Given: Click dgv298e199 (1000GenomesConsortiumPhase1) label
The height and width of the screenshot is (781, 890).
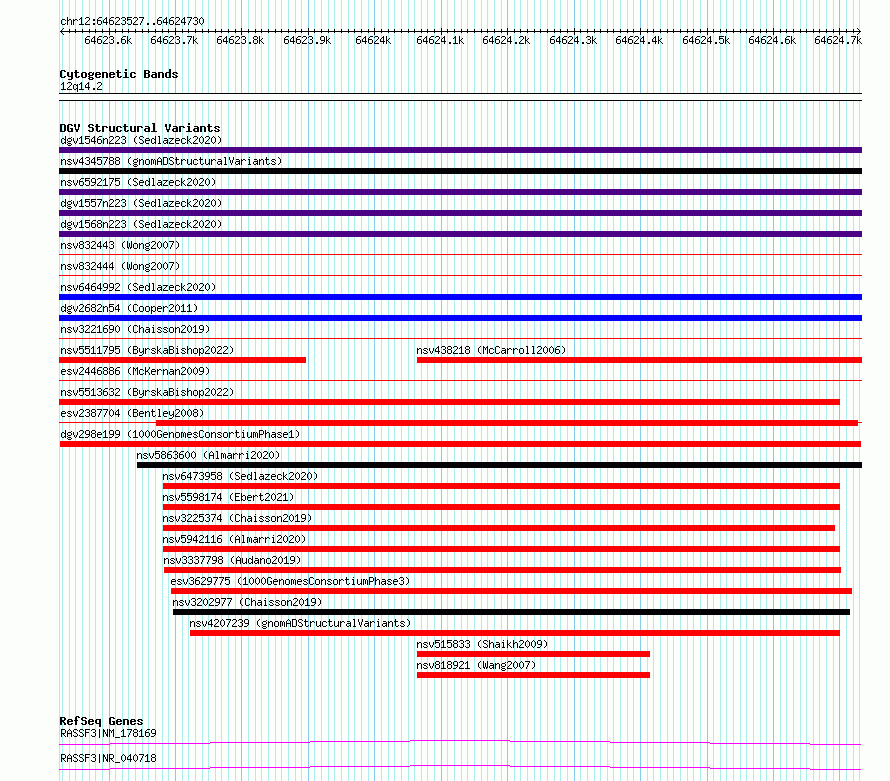Looking at the screenshot, I should 180,434.
